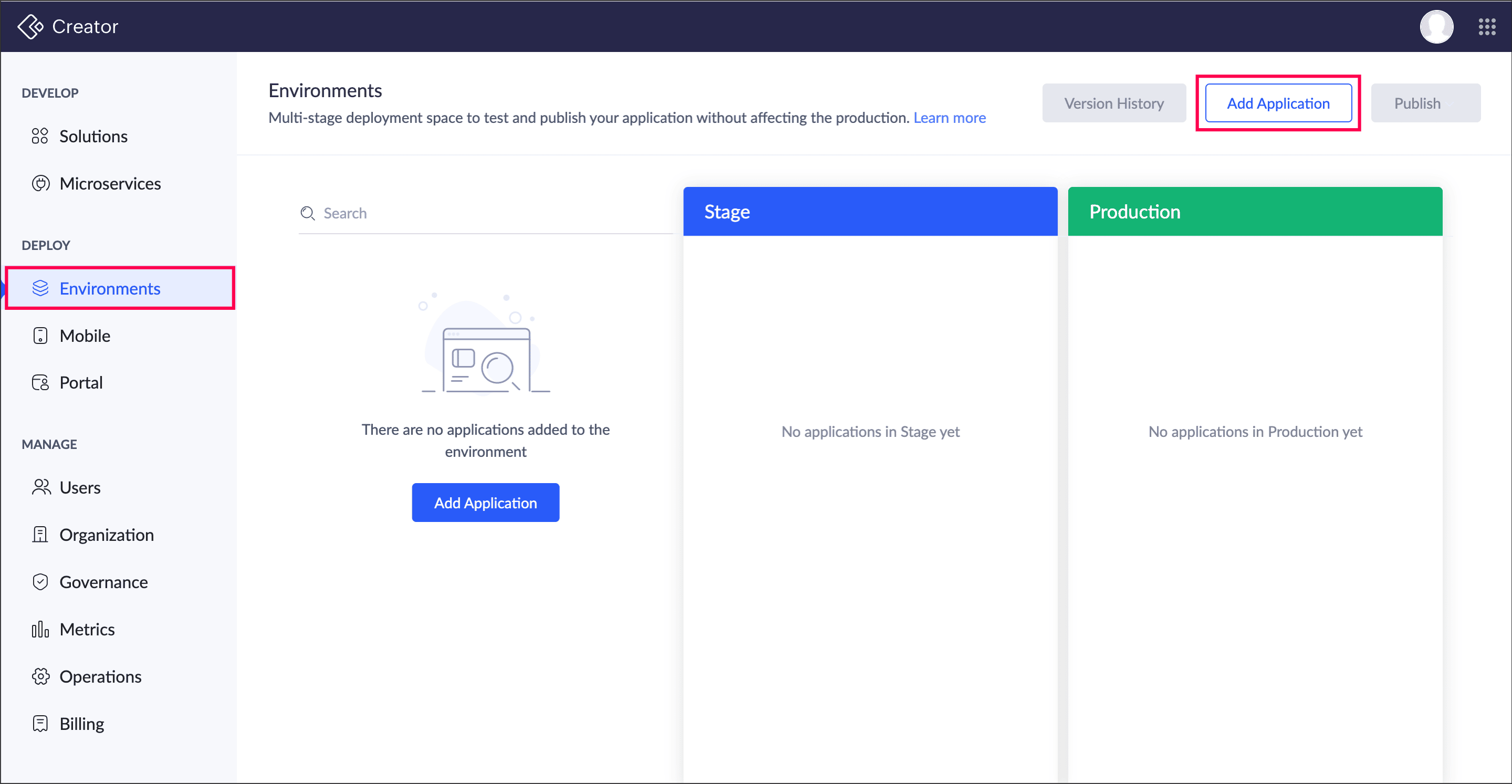Click the Mobile sidebar icon

40,336
